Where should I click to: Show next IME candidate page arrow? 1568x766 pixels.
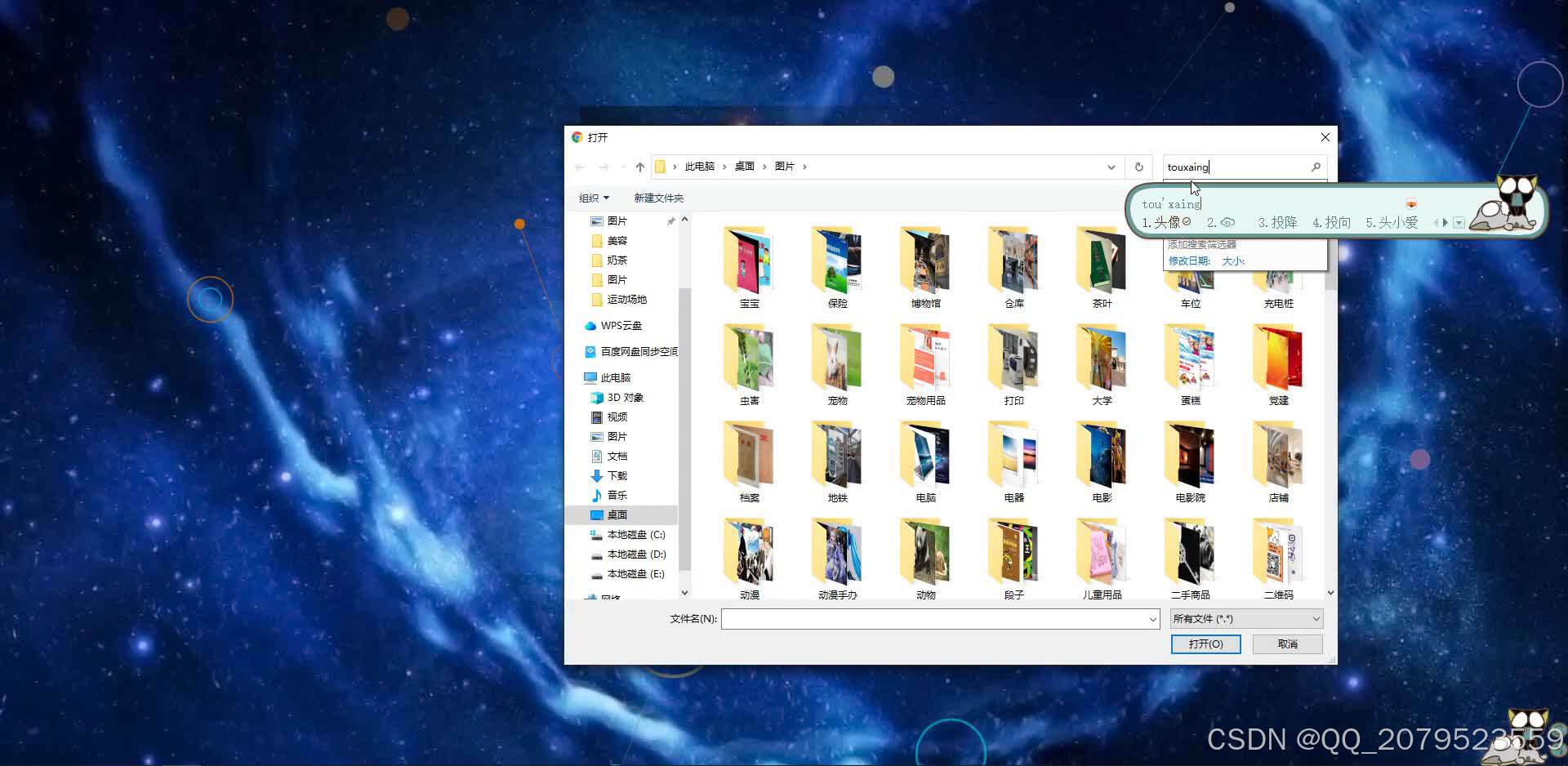pyautogui.click(x=1445, y=222)
